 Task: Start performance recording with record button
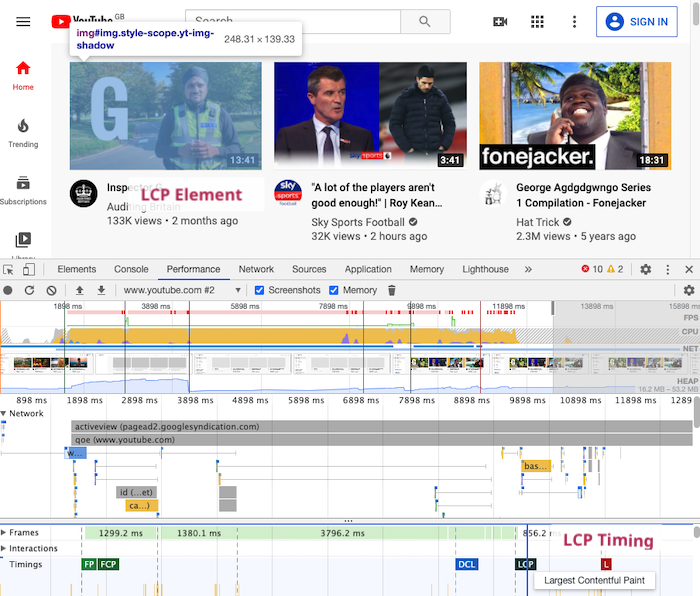pyautogui.click(x=8, y=290)
